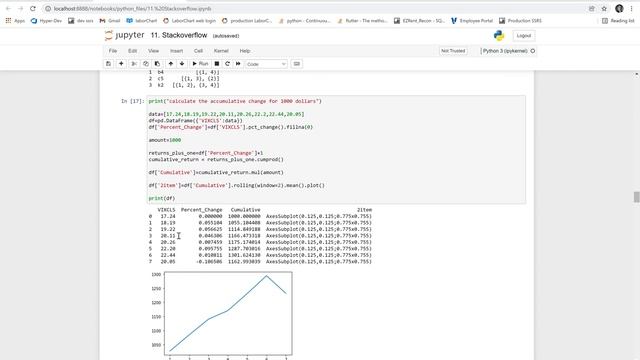Go back in the browser
Image resolution: width=640 pixels, height=360 pixels.
8,9
